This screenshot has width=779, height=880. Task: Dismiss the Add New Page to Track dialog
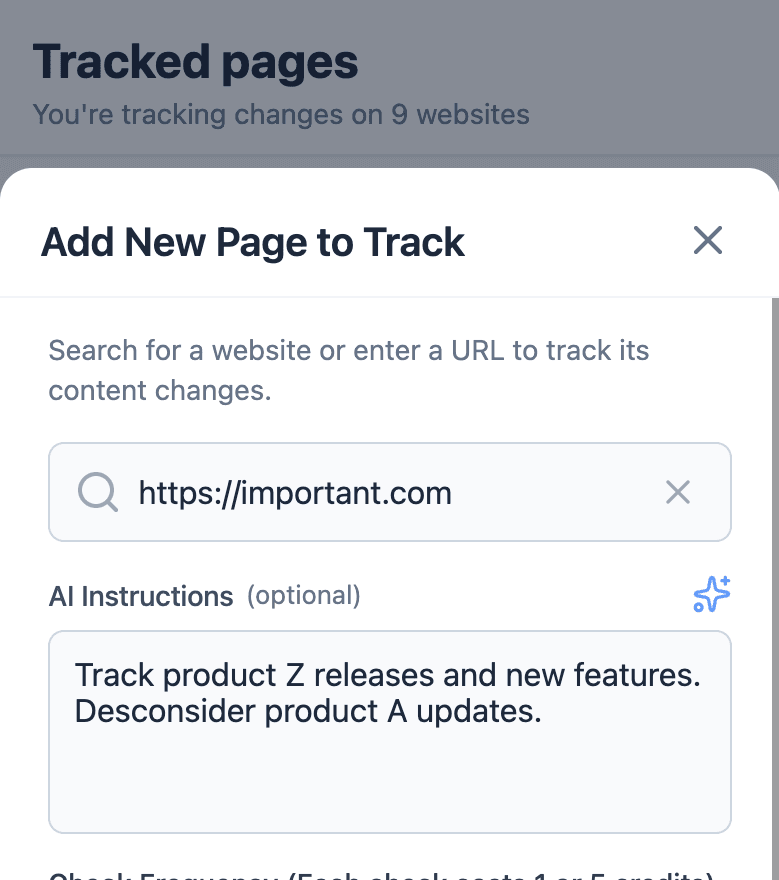708,240
